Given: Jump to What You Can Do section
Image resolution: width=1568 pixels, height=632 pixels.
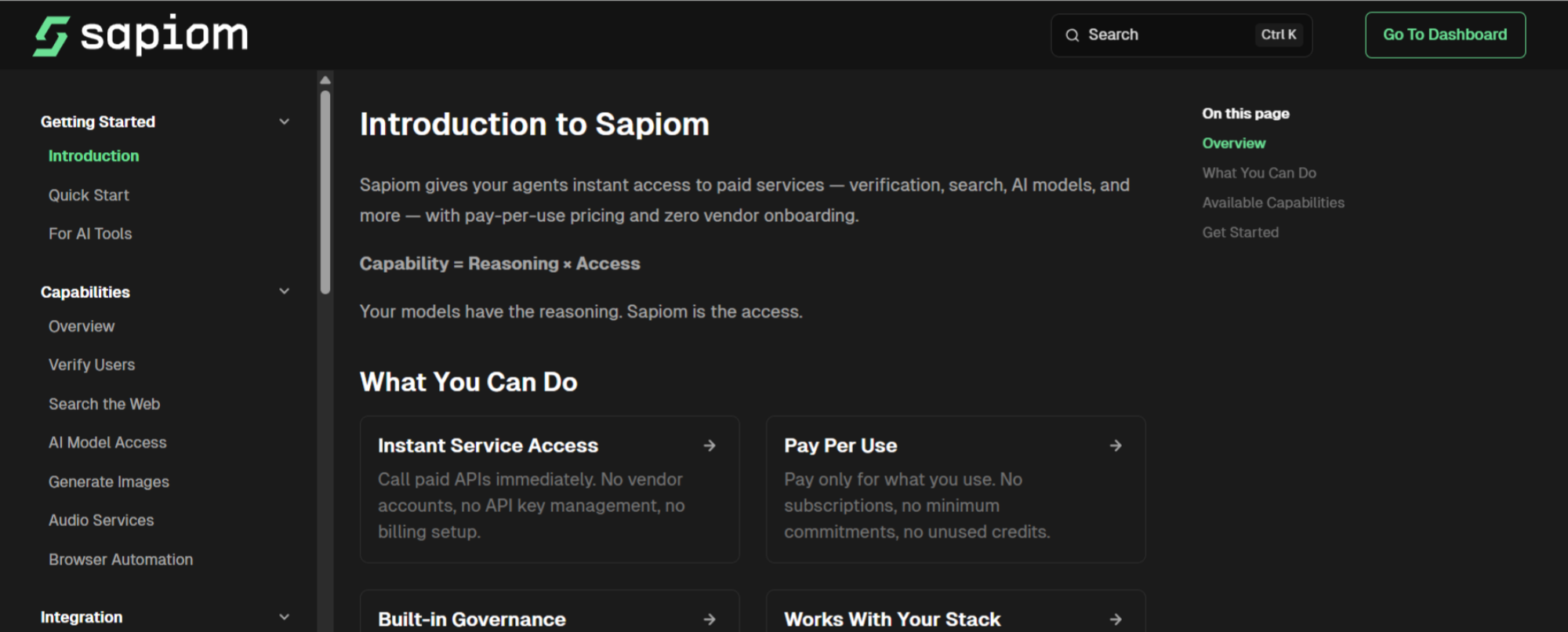Looking at the screenshot, I should point(1259,173).
